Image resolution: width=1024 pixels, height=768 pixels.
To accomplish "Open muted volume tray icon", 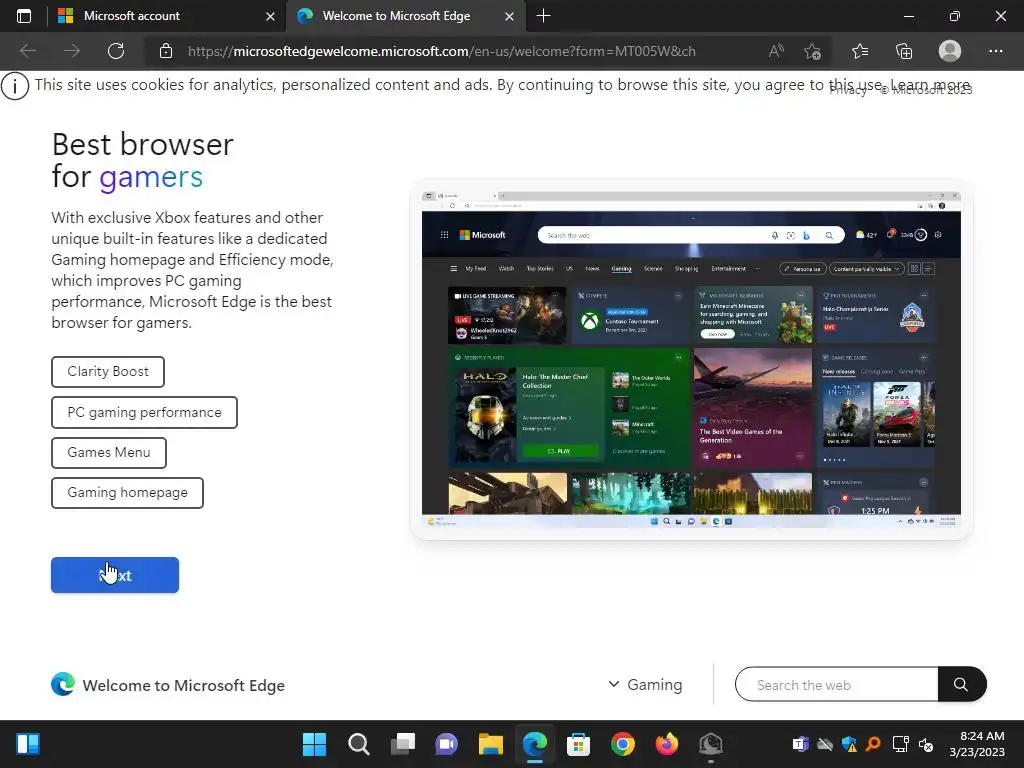I will pos(926,744).
